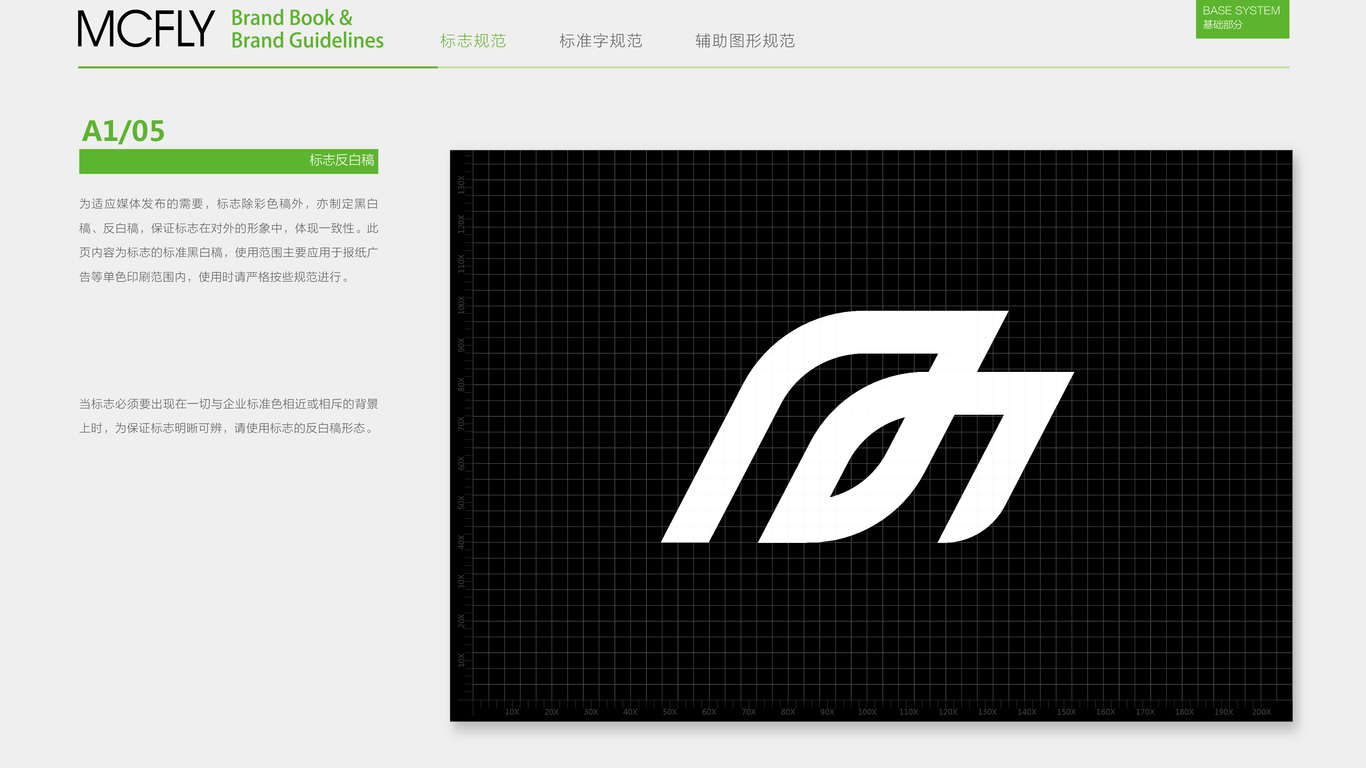Click the 100X label on the horizontal axis

point(867,712)
